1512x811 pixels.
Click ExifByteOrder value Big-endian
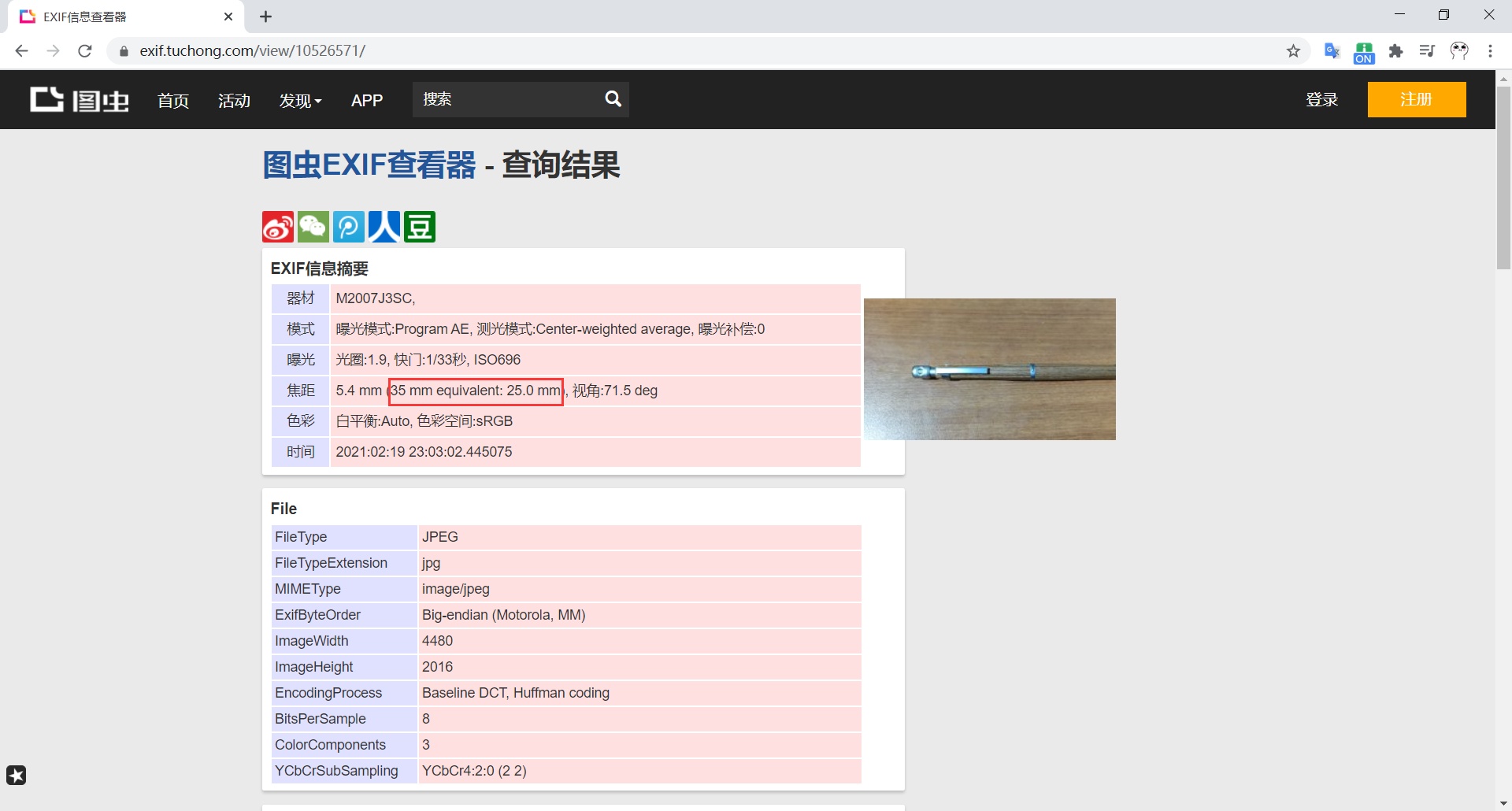tap(503, 615)
